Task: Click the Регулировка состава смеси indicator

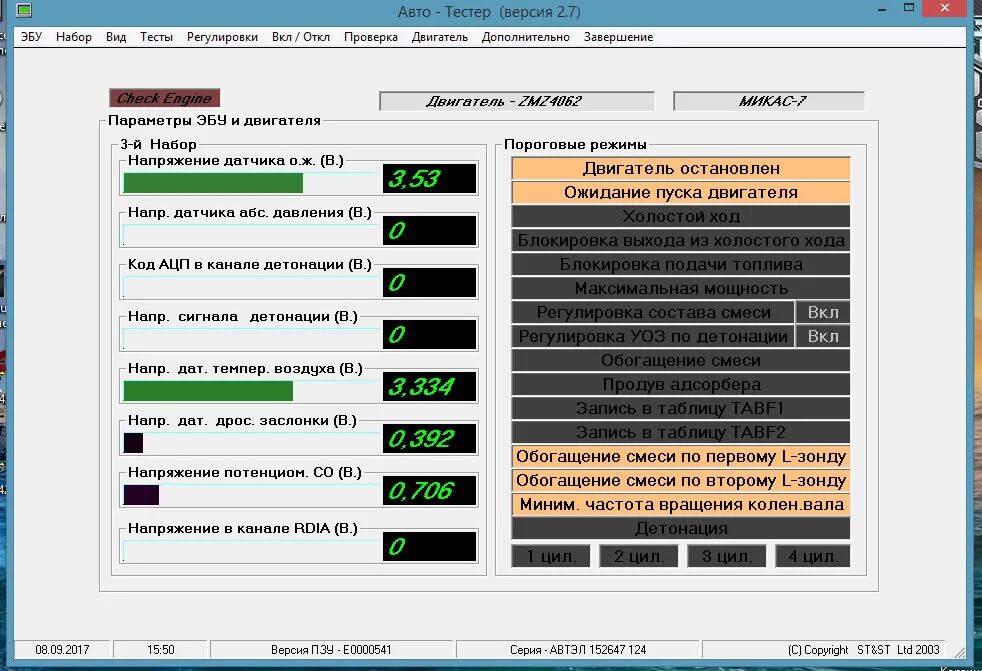Action: [653, 313]
